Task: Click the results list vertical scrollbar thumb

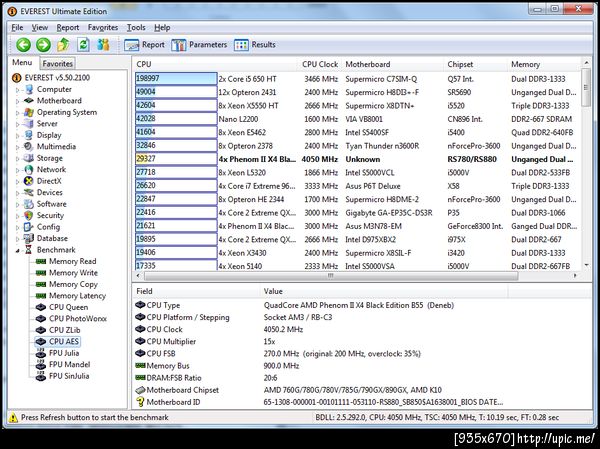Action: pos(586,87)
